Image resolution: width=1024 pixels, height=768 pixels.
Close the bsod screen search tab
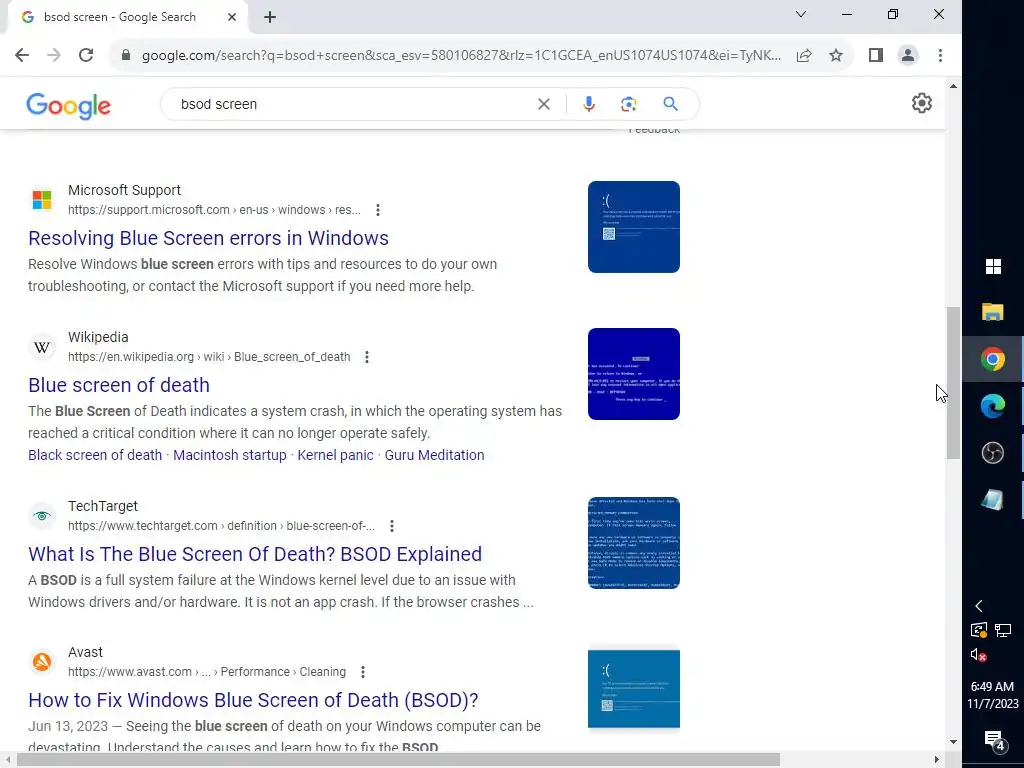click(232, 17)
